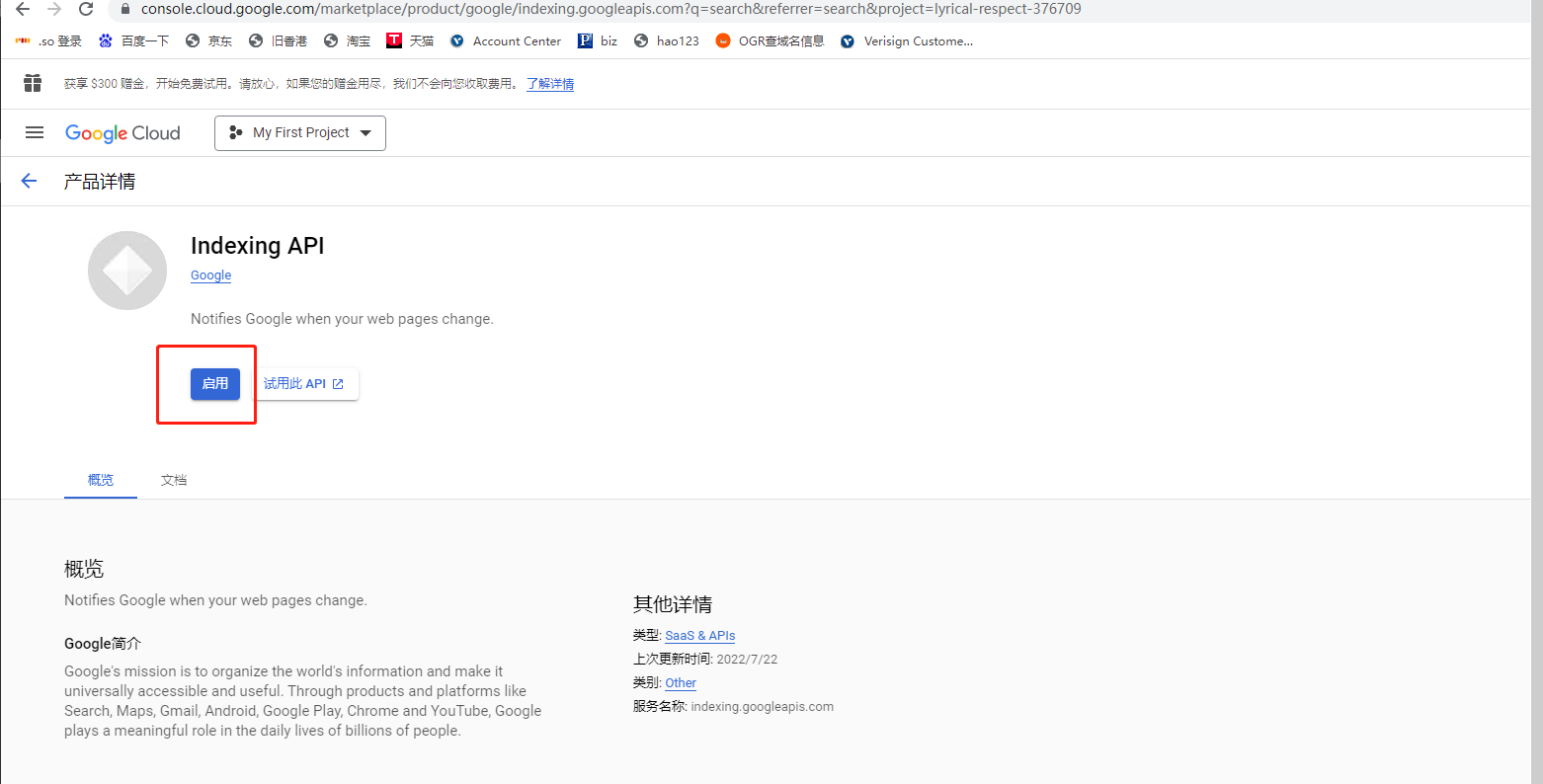Click the Google简介 heading
Screen dimensions: 1543x784
pos(103,644)
